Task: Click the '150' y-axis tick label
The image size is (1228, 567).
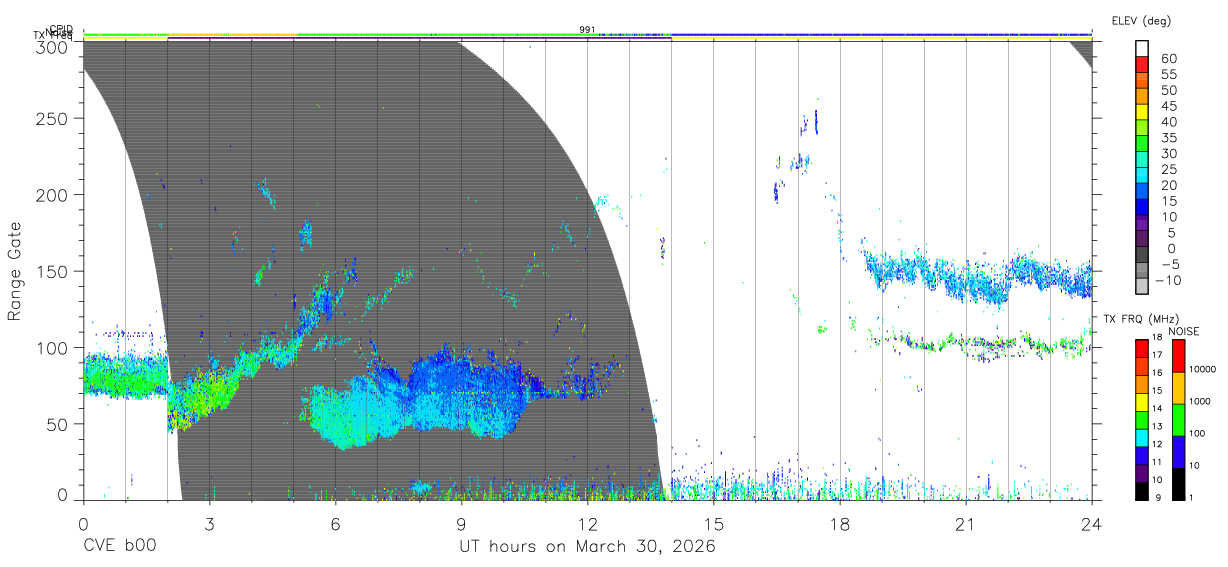Action: point(52,271)
